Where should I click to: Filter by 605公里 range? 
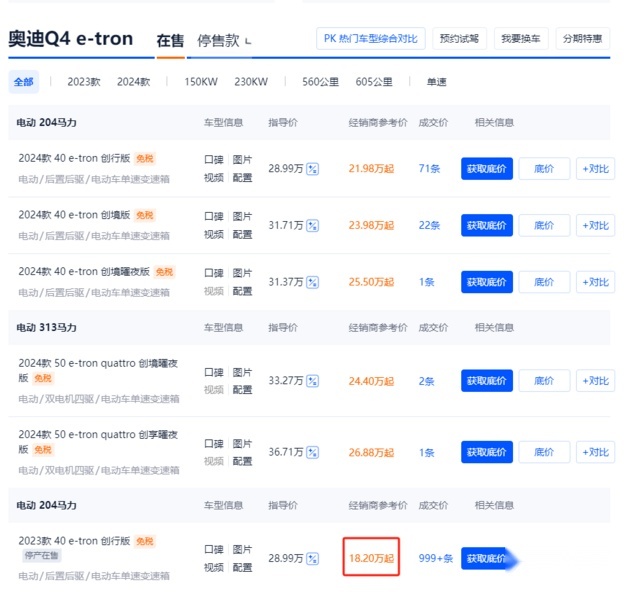click(374, 82)
